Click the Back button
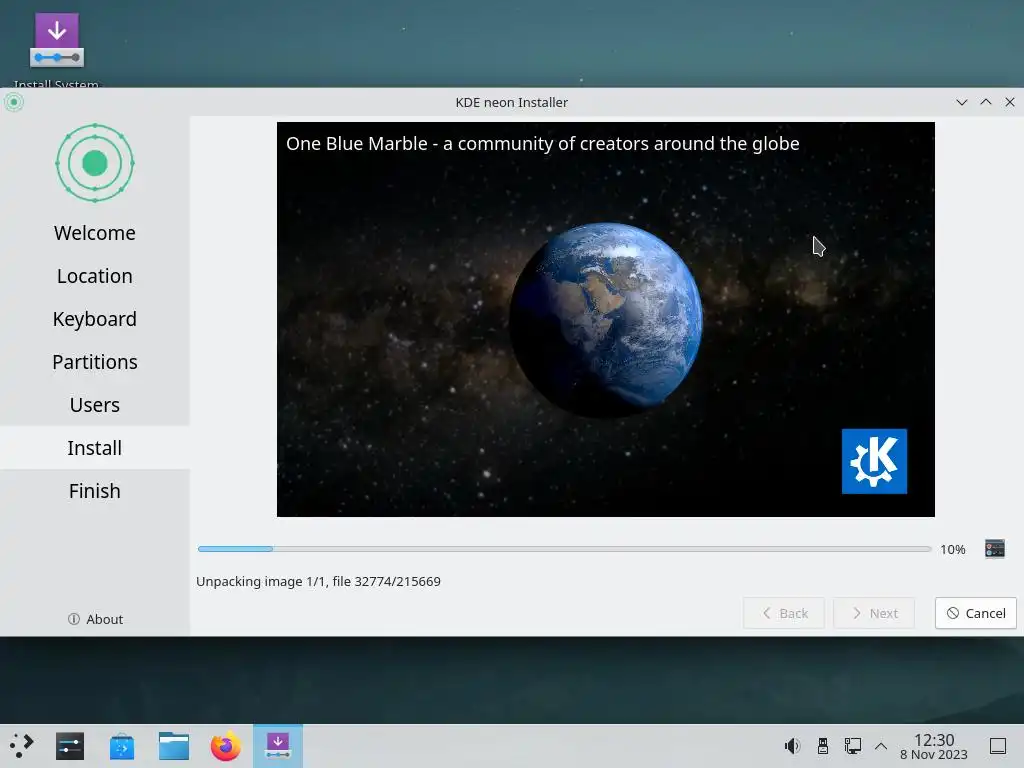The height and width of the screenshot is (768, 1024). point(784,613)
